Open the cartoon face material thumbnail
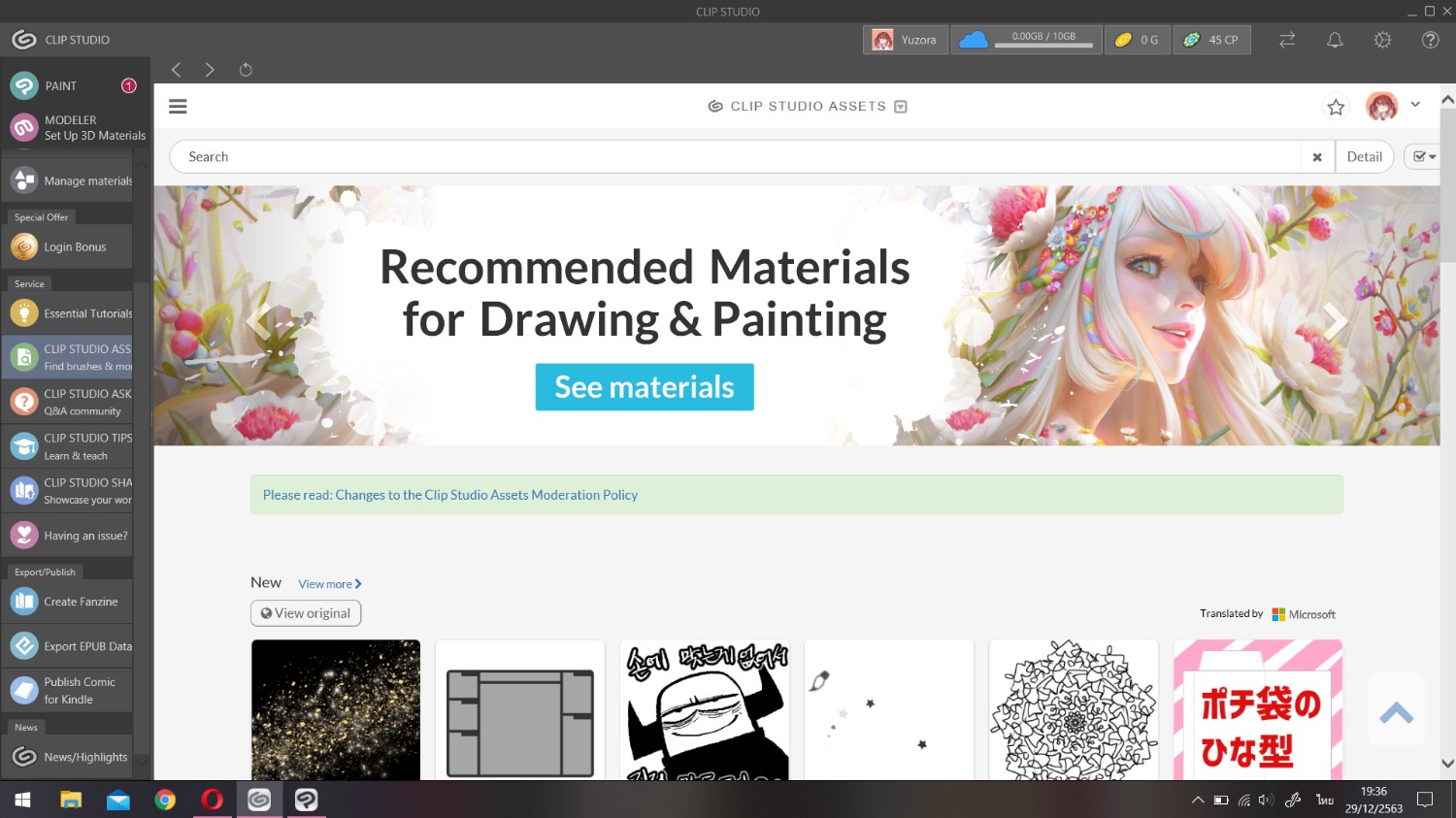Viewport: 1456px width, 818px height. click(705, 709)
